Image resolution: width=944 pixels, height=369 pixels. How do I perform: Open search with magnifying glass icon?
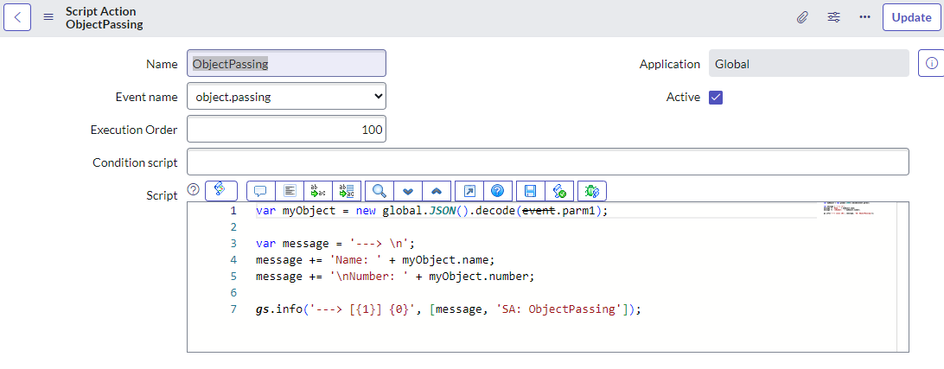379,191
